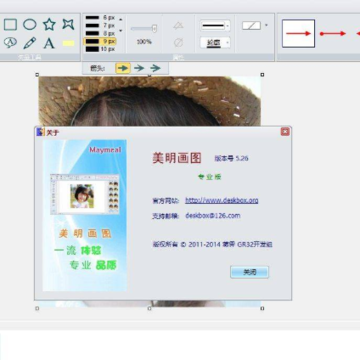360x360 pixels.
Task: Click the close button in About dialog
Action: (249, 272)
